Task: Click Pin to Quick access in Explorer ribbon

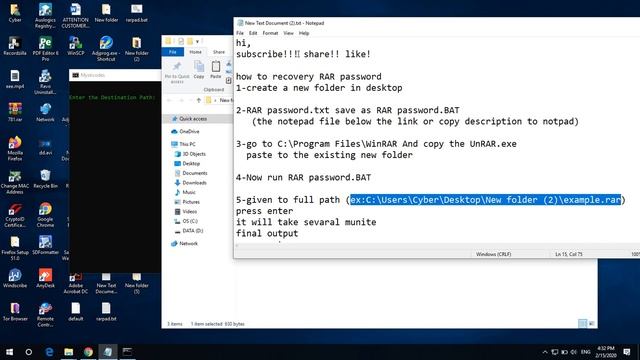Action: click(x=177, y=72)
